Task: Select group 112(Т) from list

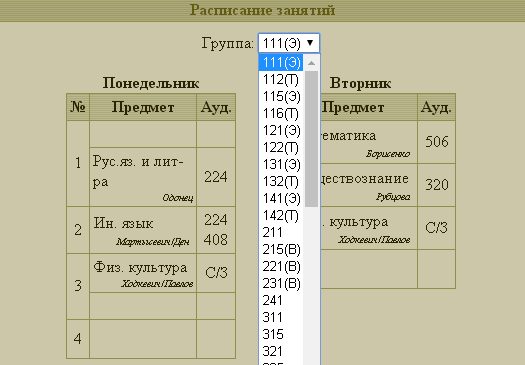Action: [281, 80]
